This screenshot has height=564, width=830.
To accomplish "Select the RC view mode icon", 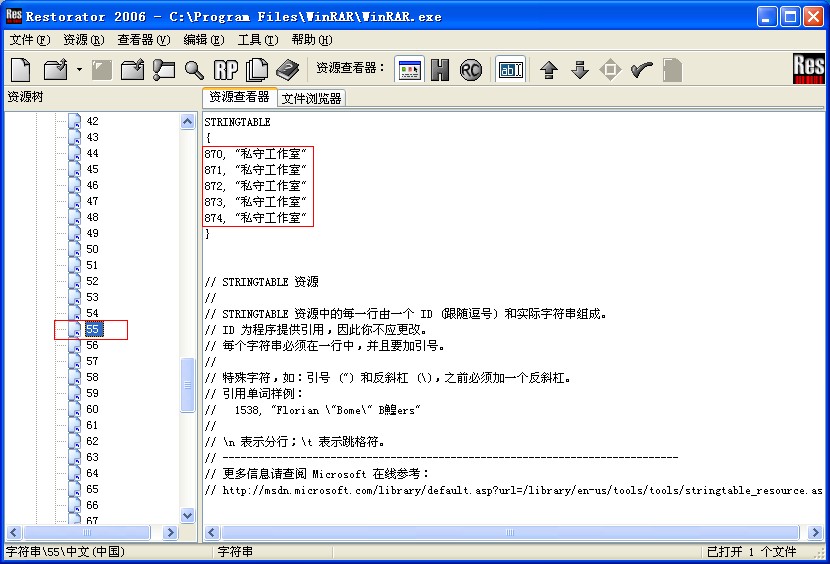I will (471, 70).
